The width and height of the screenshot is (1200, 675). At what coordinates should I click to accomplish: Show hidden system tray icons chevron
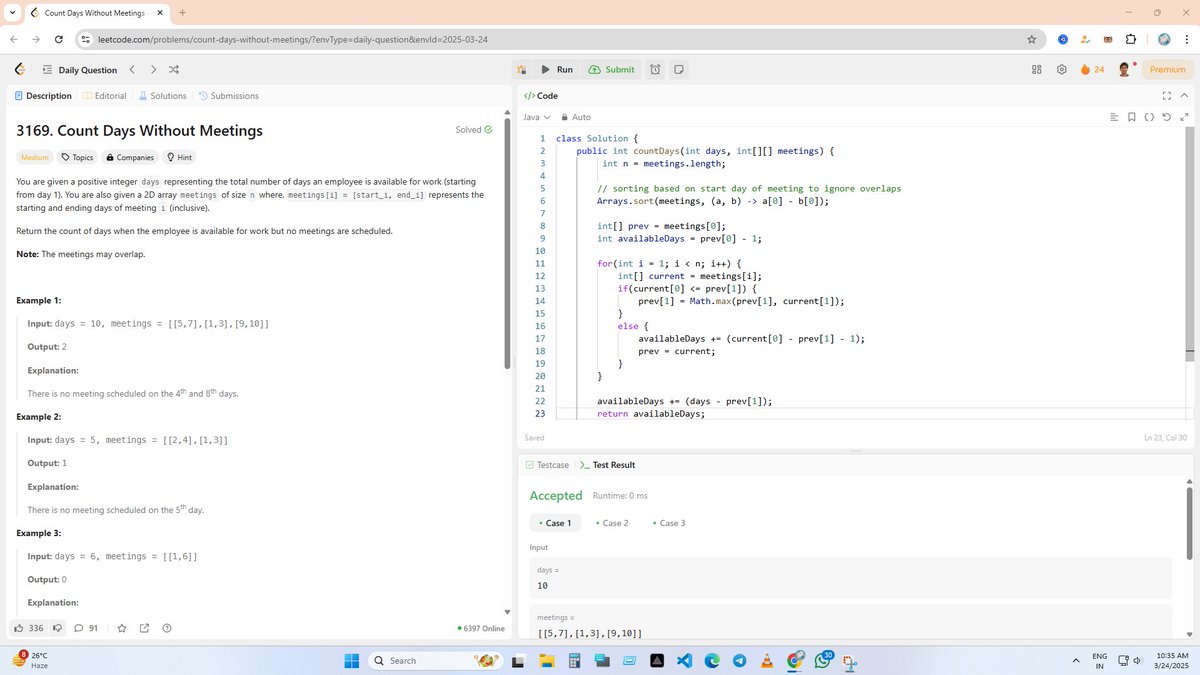(x=1076, y=661)
